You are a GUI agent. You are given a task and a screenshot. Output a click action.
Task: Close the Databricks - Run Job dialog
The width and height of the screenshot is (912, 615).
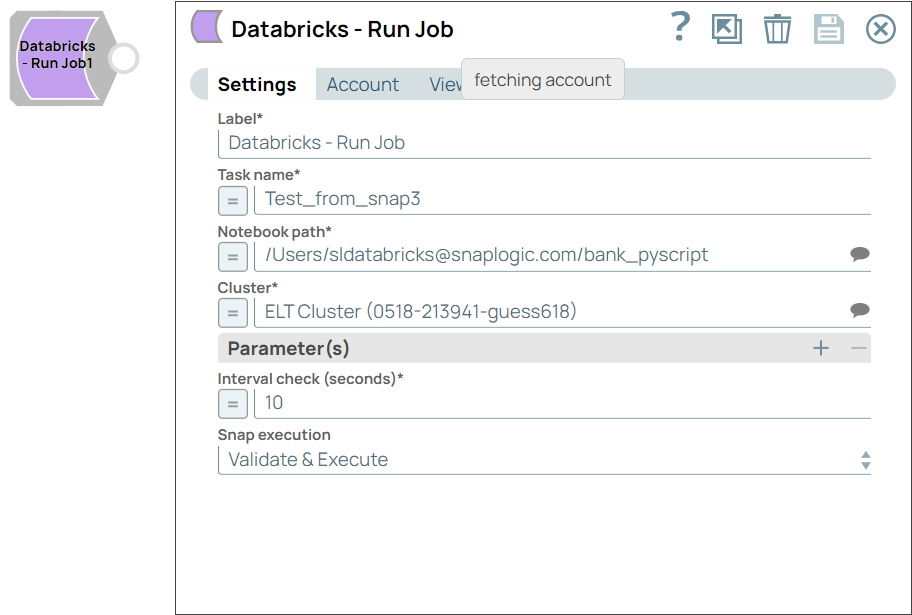880,29
